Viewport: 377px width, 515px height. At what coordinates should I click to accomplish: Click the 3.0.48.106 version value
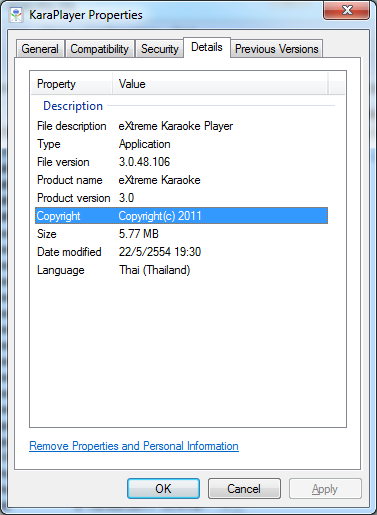coord(144,162)
